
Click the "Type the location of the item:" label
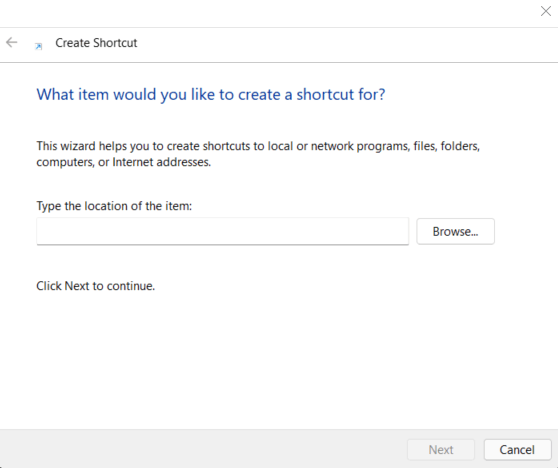click(114, 206)
